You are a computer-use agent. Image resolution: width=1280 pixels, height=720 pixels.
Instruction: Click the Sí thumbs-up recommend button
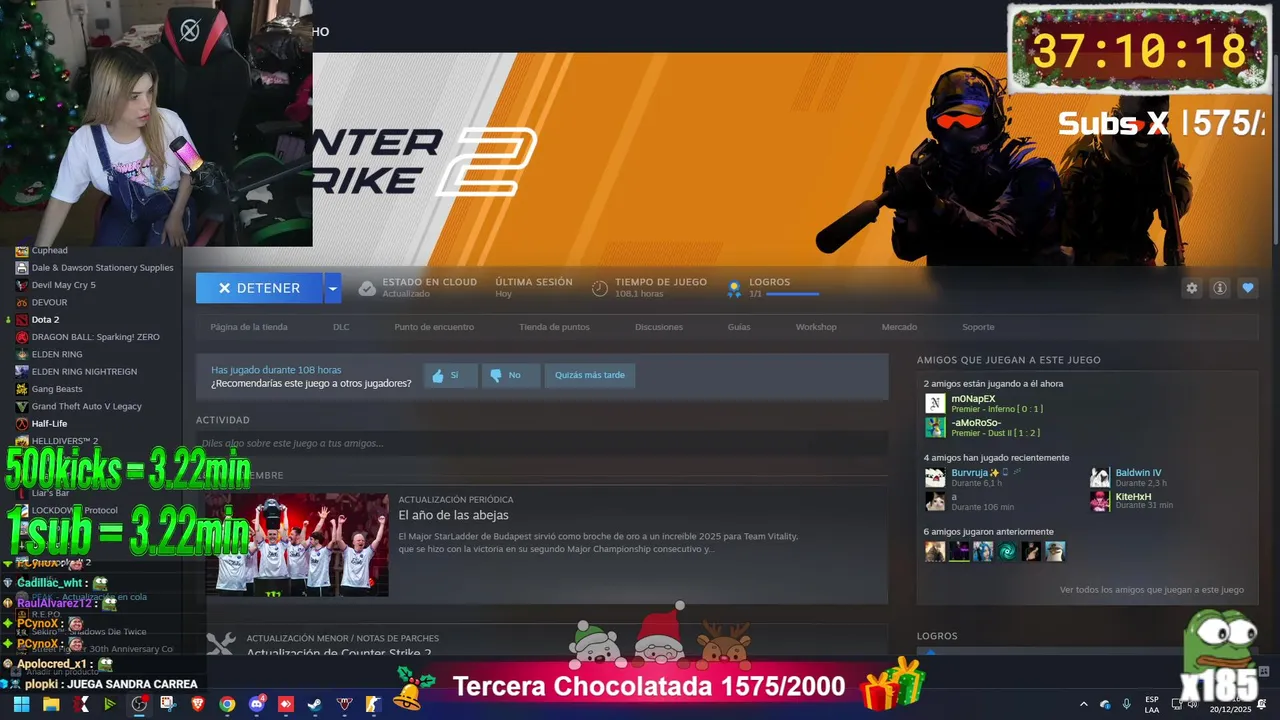(x=450, y=375)
